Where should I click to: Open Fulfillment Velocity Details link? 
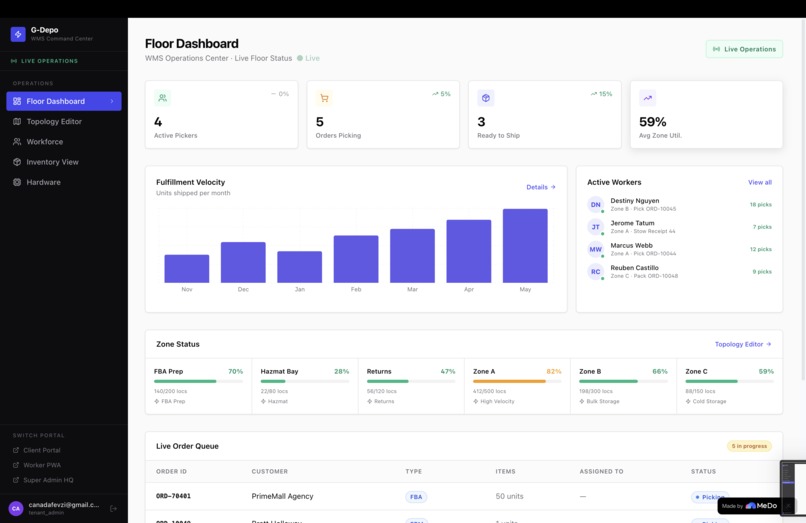[x=541, y=187]
